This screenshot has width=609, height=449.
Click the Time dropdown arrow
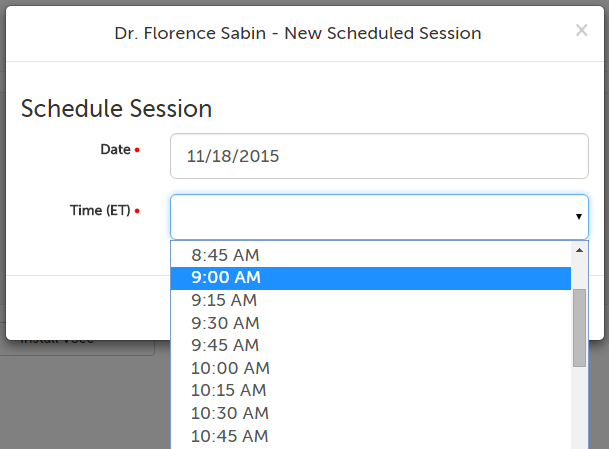[578, 217]
